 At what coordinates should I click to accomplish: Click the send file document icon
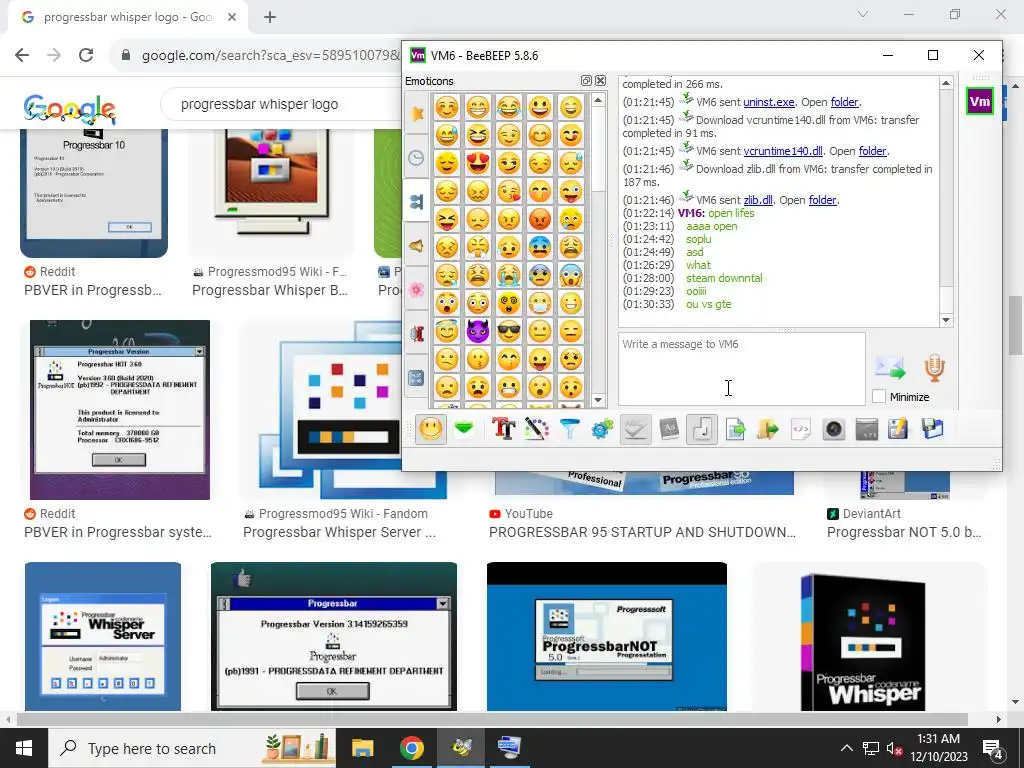tap(735, 430)
